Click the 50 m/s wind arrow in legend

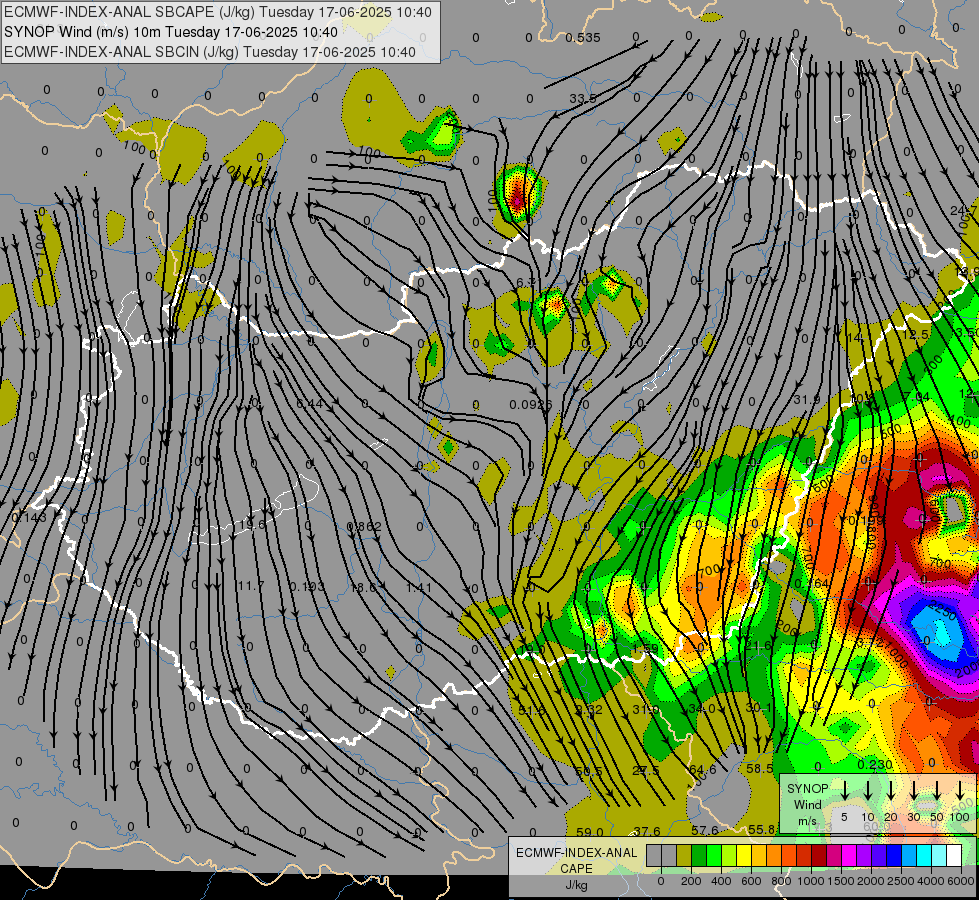coord(937,790)
